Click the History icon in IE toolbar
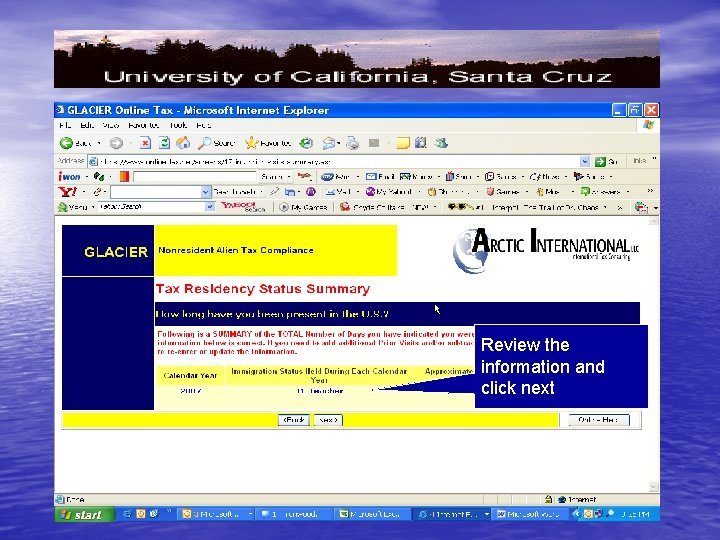 click(x=306, y=143)
